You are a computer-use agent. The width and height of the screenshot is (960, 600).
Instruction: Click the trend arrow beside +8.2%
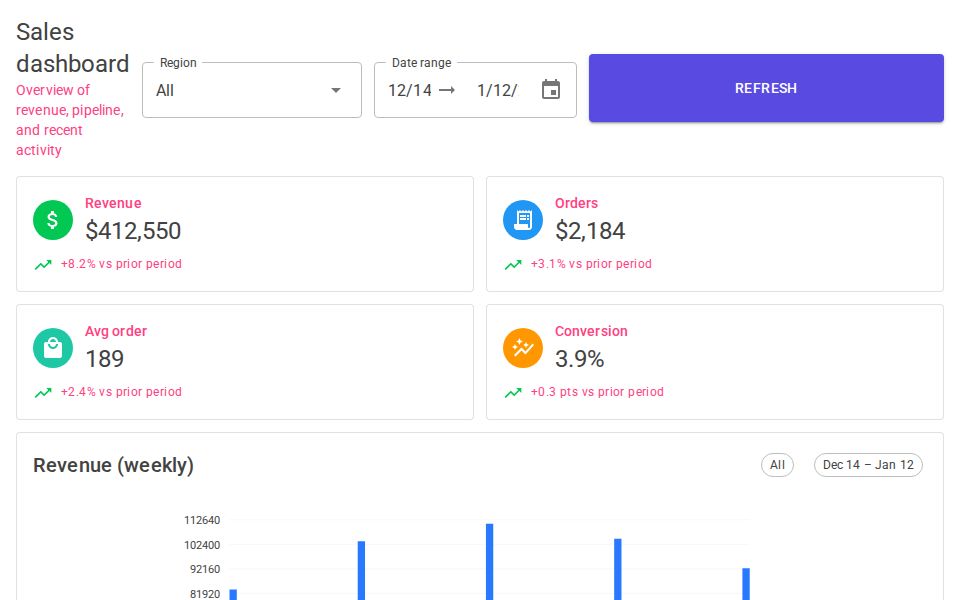43,264
